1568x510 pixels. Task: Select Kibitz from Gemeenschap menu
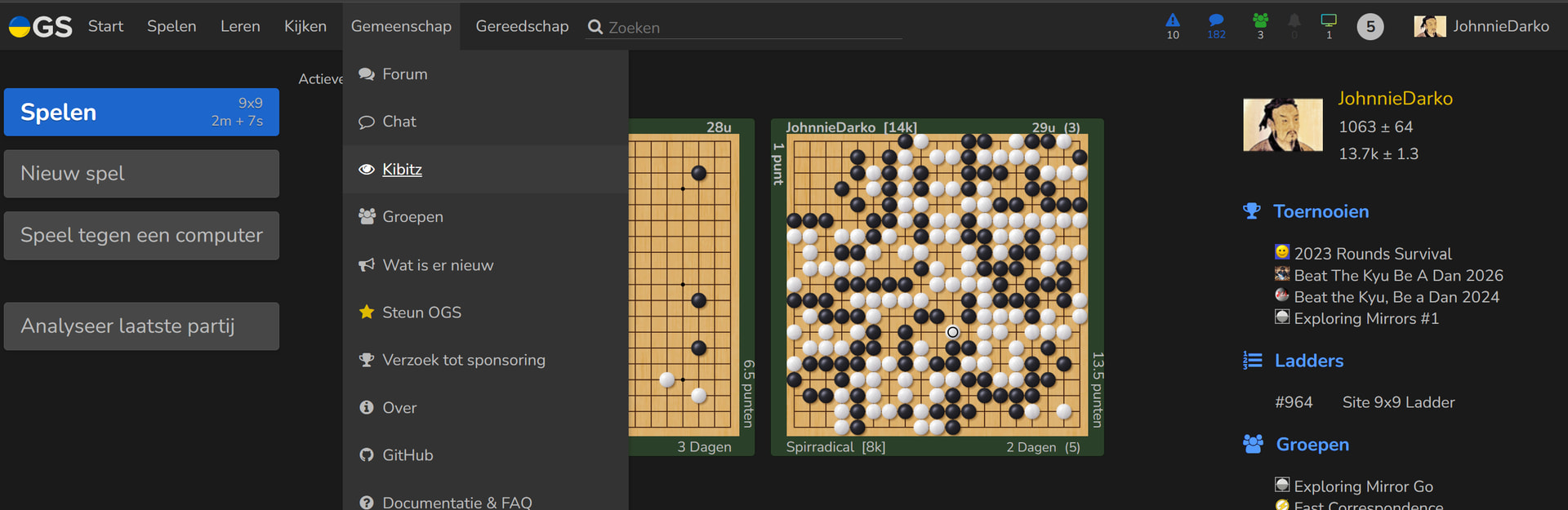pyautogui.click(x=402, y=170)
